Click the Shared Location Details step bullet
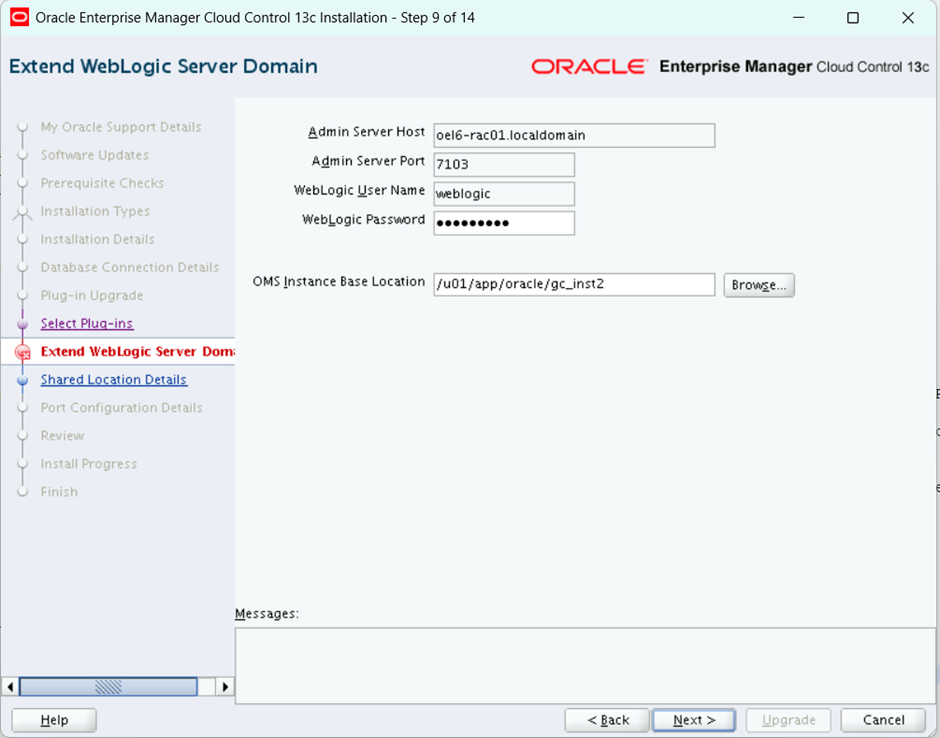 (23, 380)
